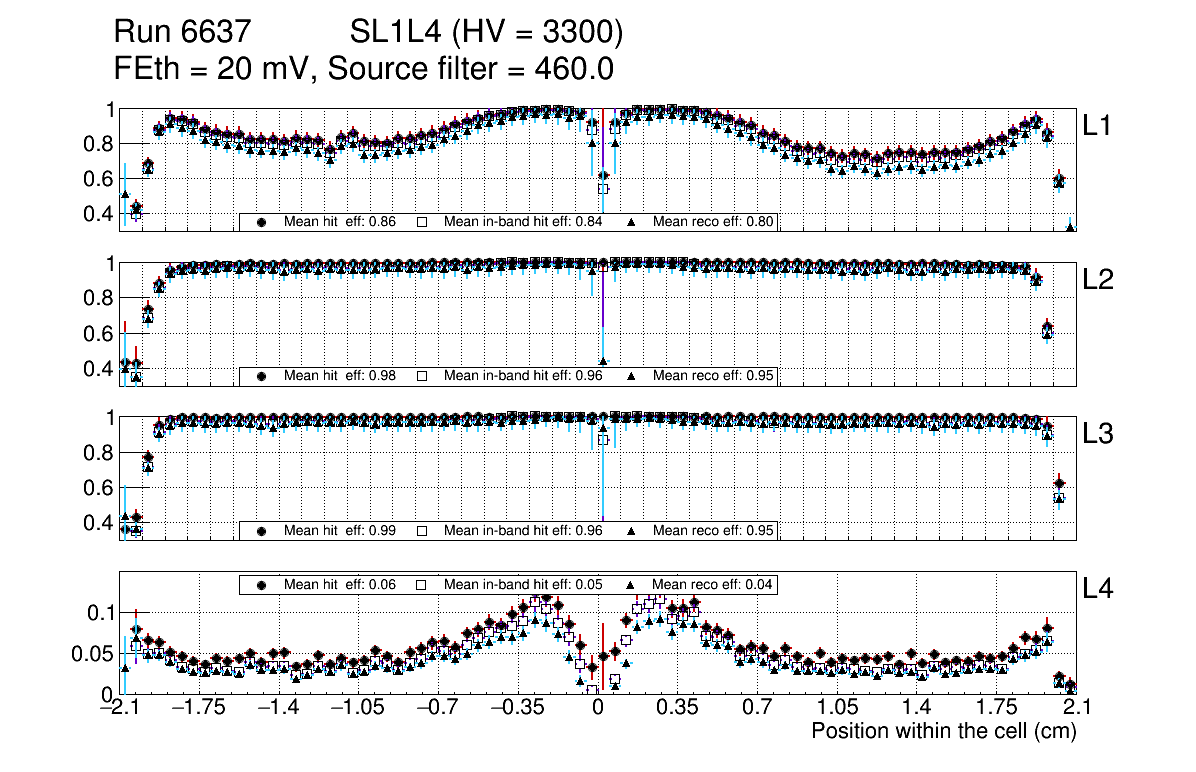
Task: Click the L1 panel label
Action: point(1098,125)
